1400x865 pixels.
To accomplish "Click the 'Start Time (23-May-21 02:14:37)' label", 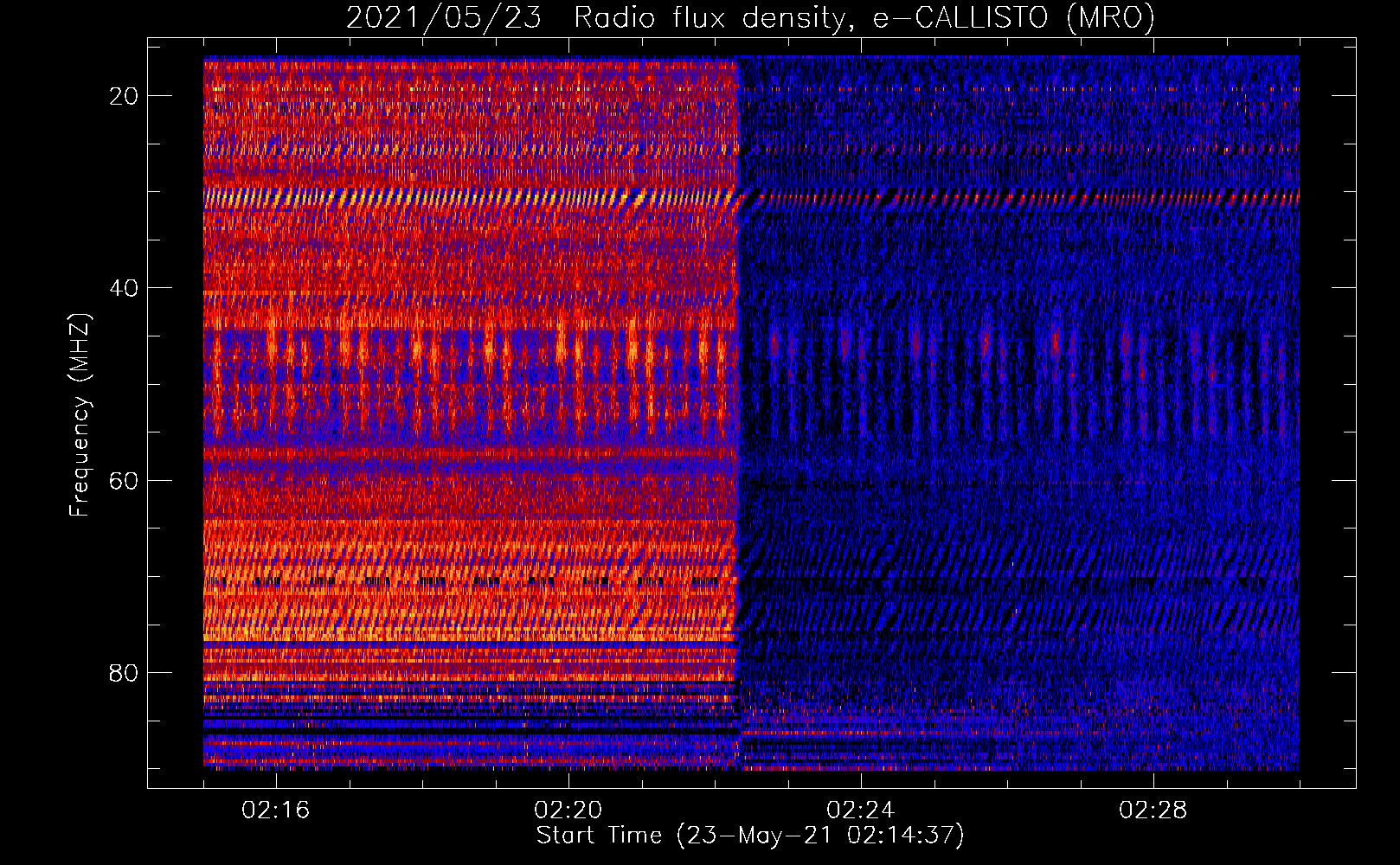I will 750,836.
